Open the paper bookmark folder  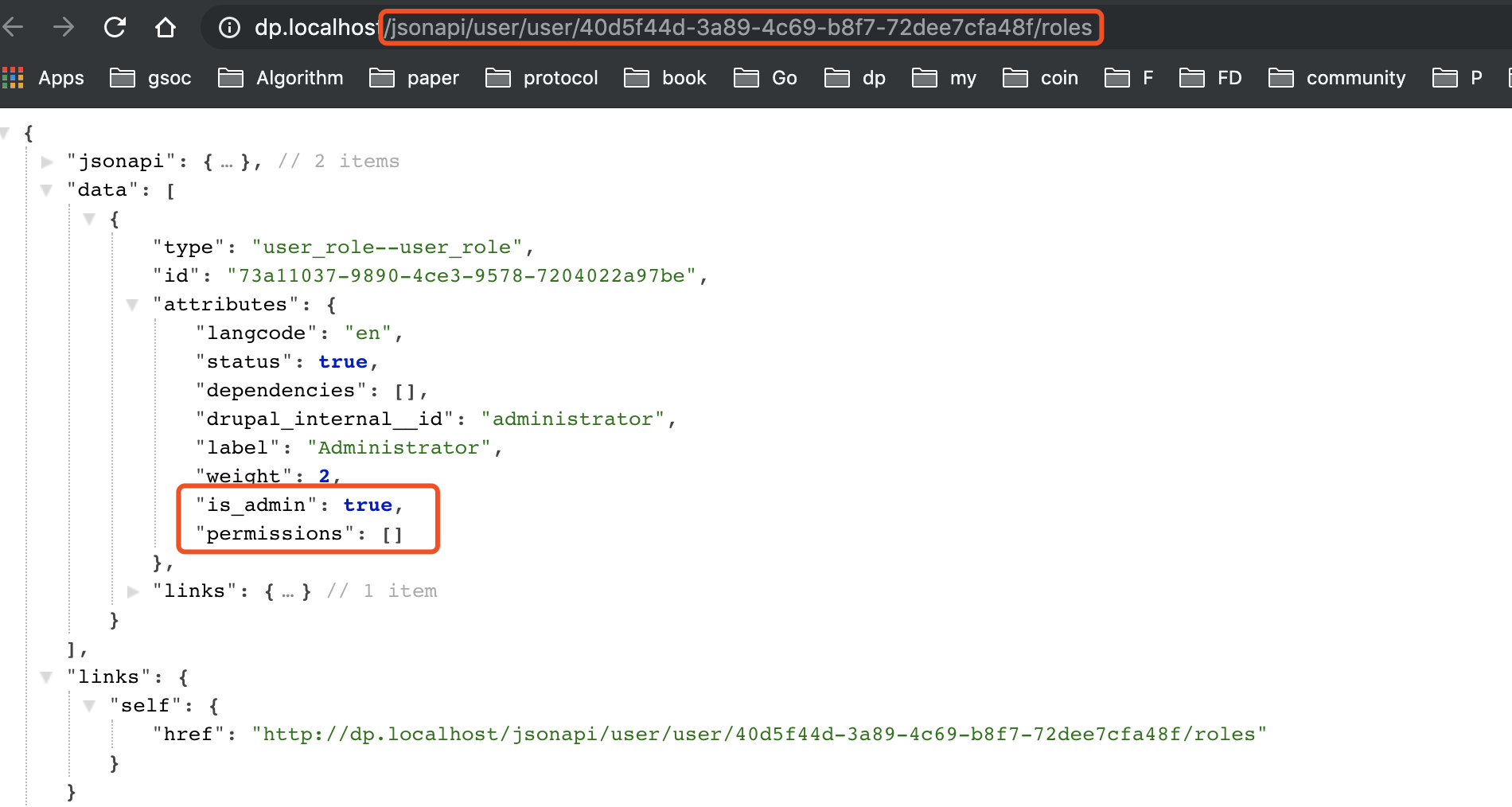[414, 78]
